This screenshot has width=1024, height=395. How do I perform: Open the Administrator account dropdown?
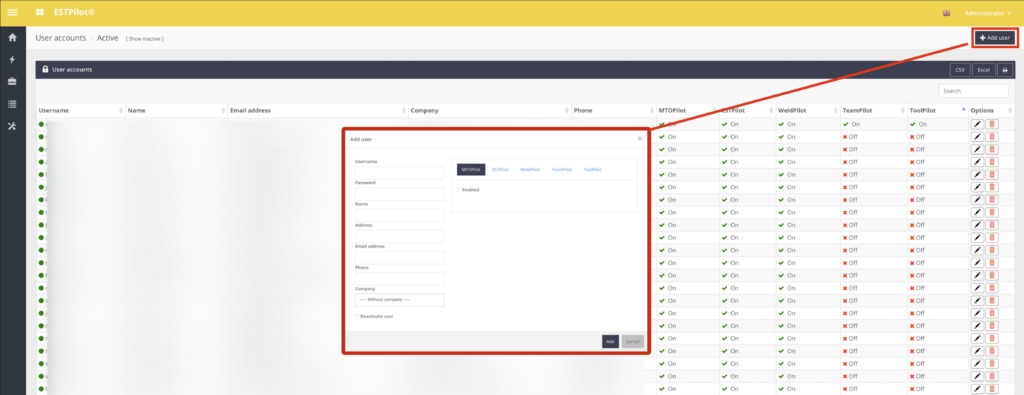[987, 13]
